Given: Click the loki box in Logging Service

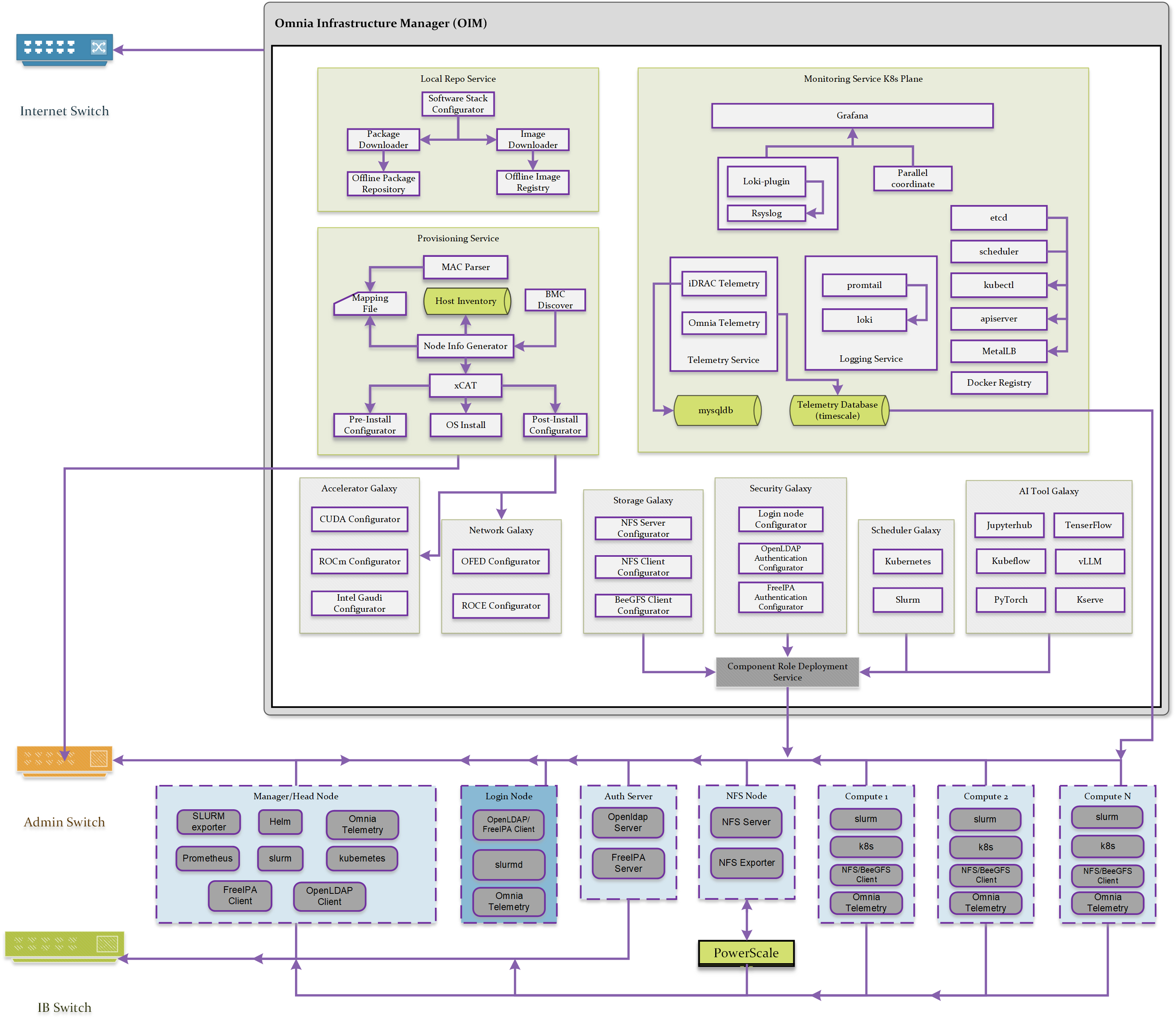Looking at the screenshot, I should click(x=864, y=320).
